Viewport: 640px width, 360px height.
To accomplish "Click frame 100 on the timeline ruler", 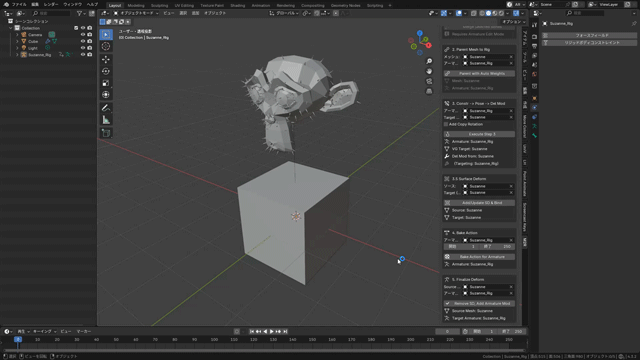I will tap(214, 340).
